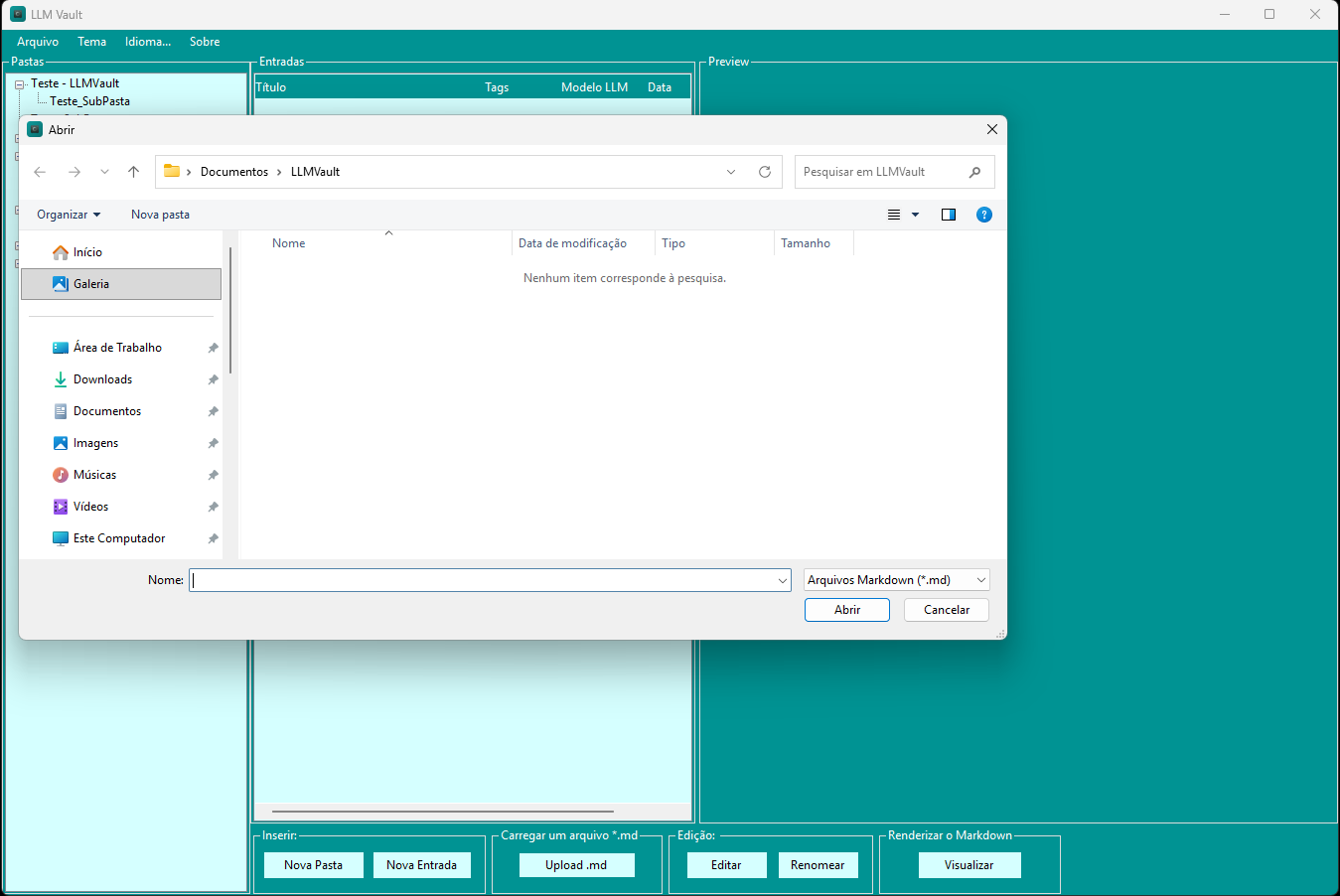
Task: Click the Visualizar button
Action: (x=969, y=865)
